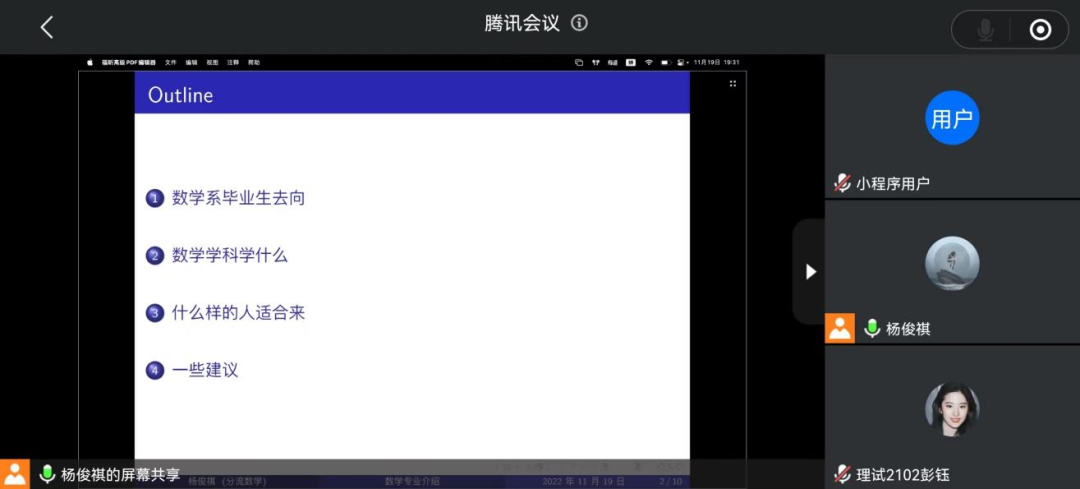Viewport: 1080px width, 489px height.
Task: Click the 11月19日 19:31 clock
Action: point(718,62)
